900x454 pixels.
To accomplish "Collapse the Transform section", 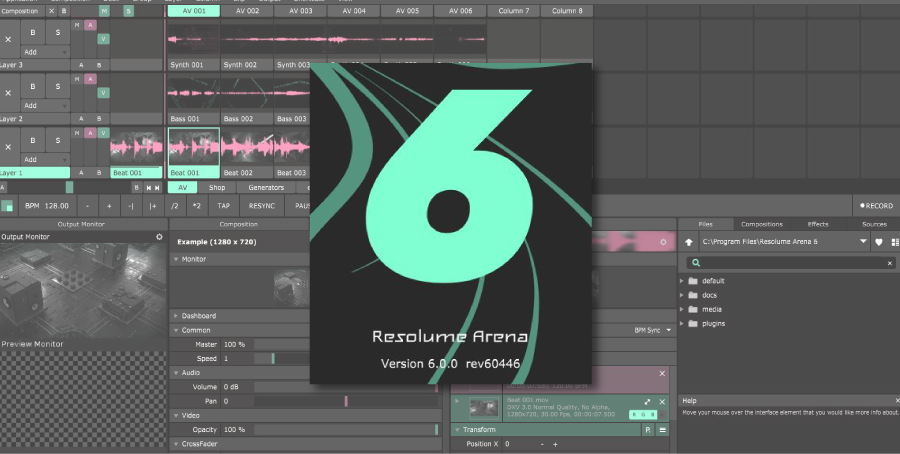I will click(457, 429).
